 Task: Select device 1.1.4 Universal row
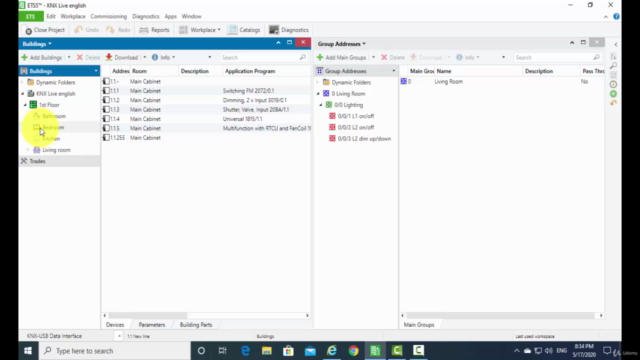pos(206,119)
